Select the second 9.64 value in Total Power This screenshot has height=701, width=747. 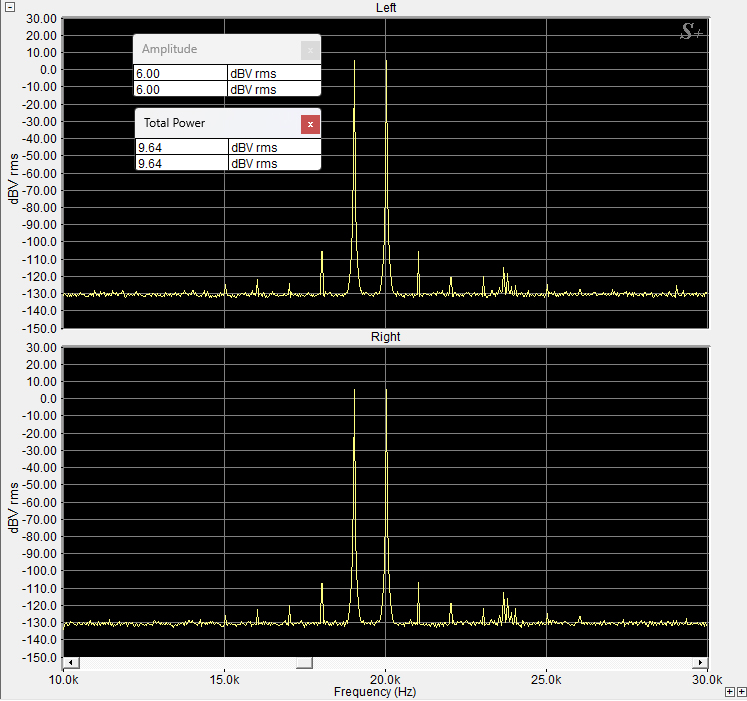182,163
